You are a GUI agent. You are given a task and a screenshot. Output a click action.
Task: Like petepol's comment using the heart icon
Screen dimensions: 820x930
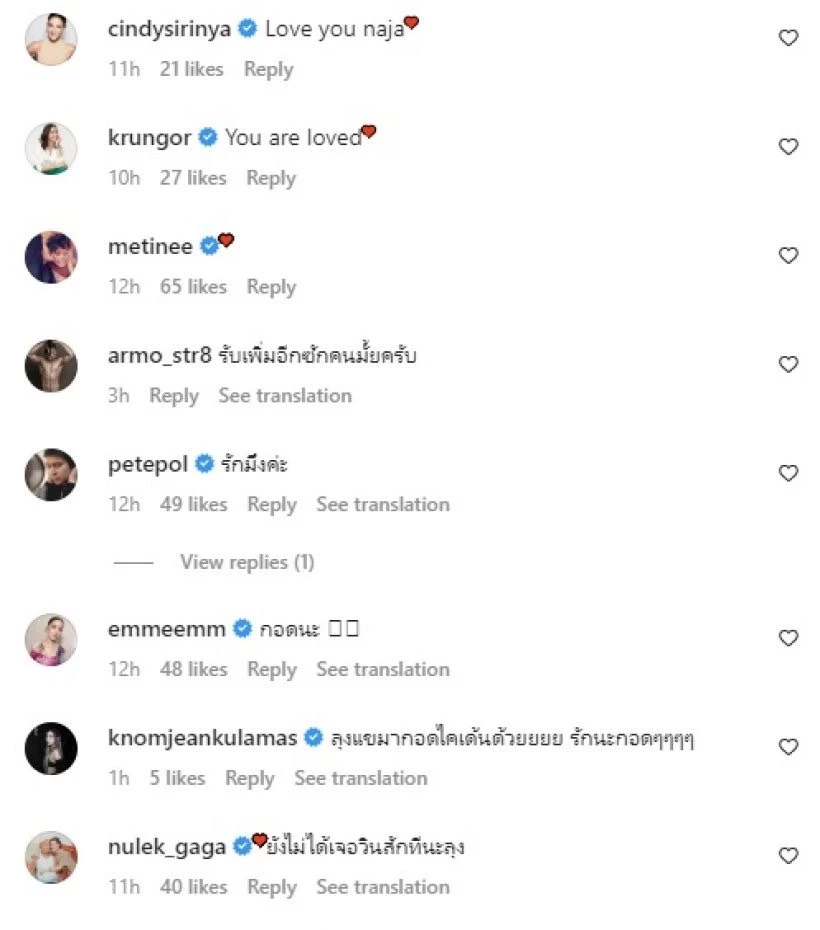coord(788,473)
